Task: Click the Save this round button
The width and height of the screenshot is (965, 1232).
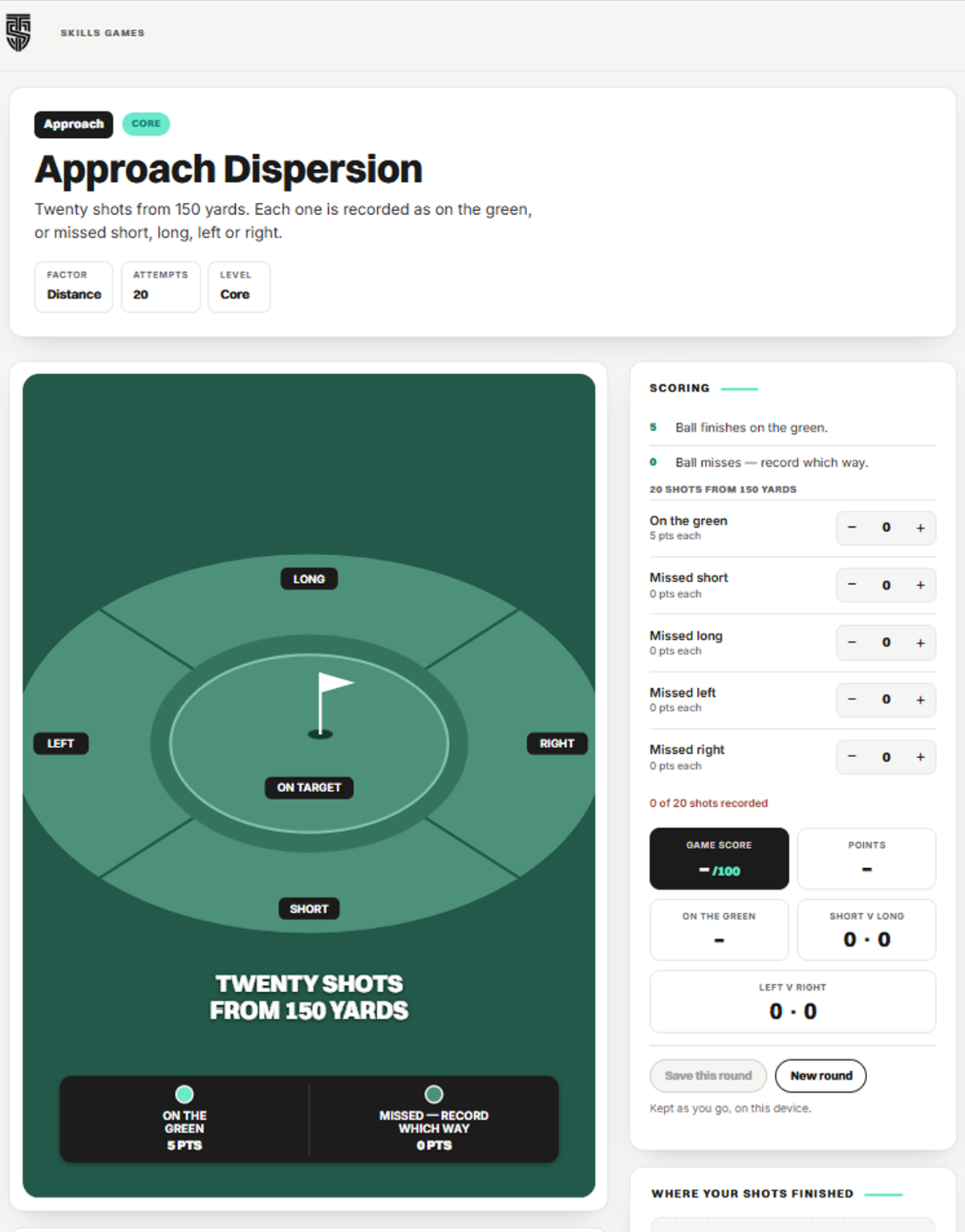Action: click(x=708, y=1076)
